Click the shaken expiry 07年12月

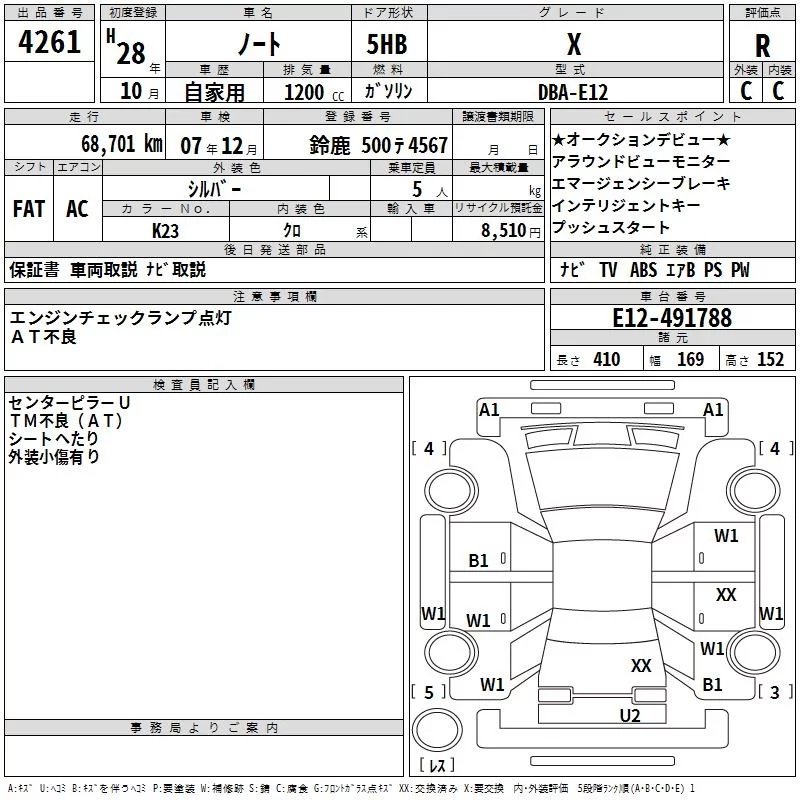point(219,146)
